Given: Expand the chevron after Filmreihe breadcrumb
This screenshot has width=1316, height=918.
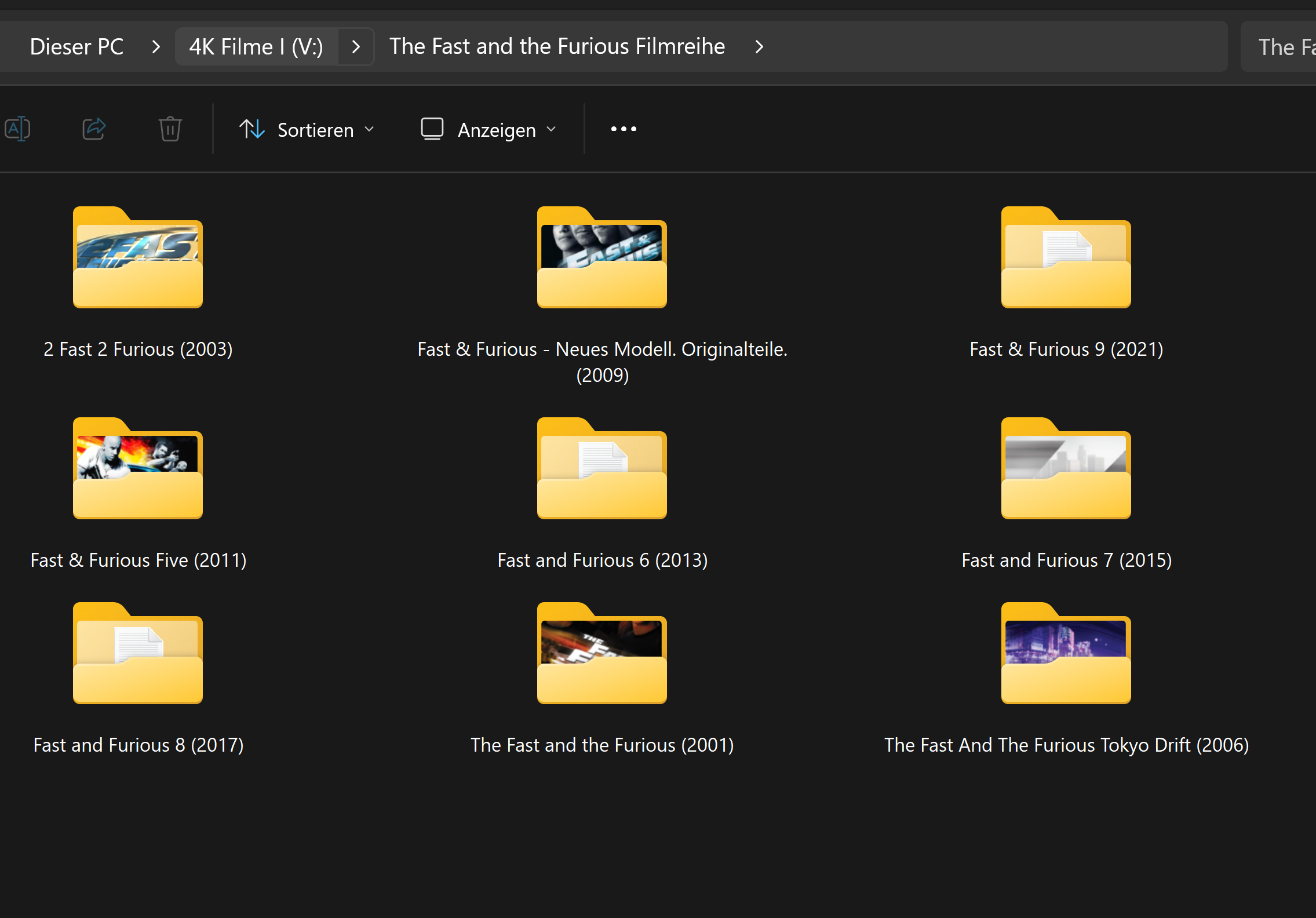Looking at the screenshot, I should pos(759,46).
